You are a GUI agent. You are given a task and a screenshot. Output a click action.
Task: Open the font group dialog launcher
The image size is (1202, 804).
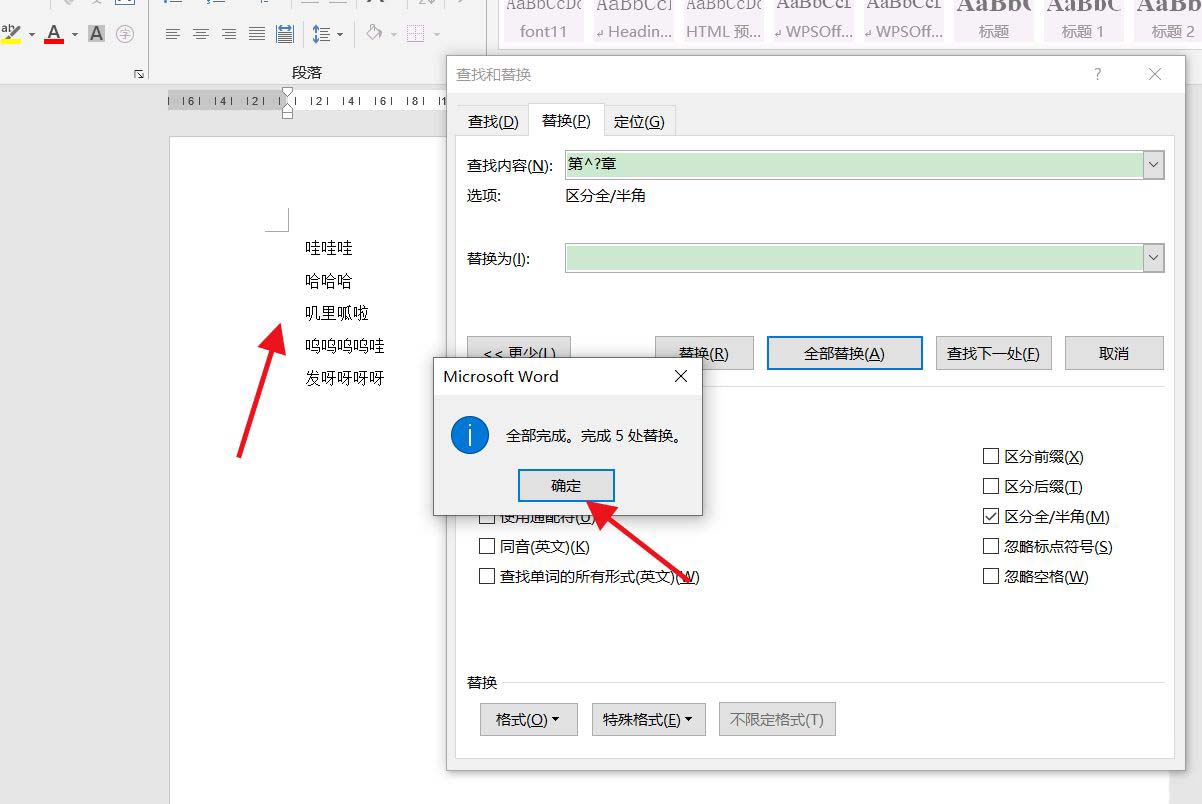click(138, 74)
